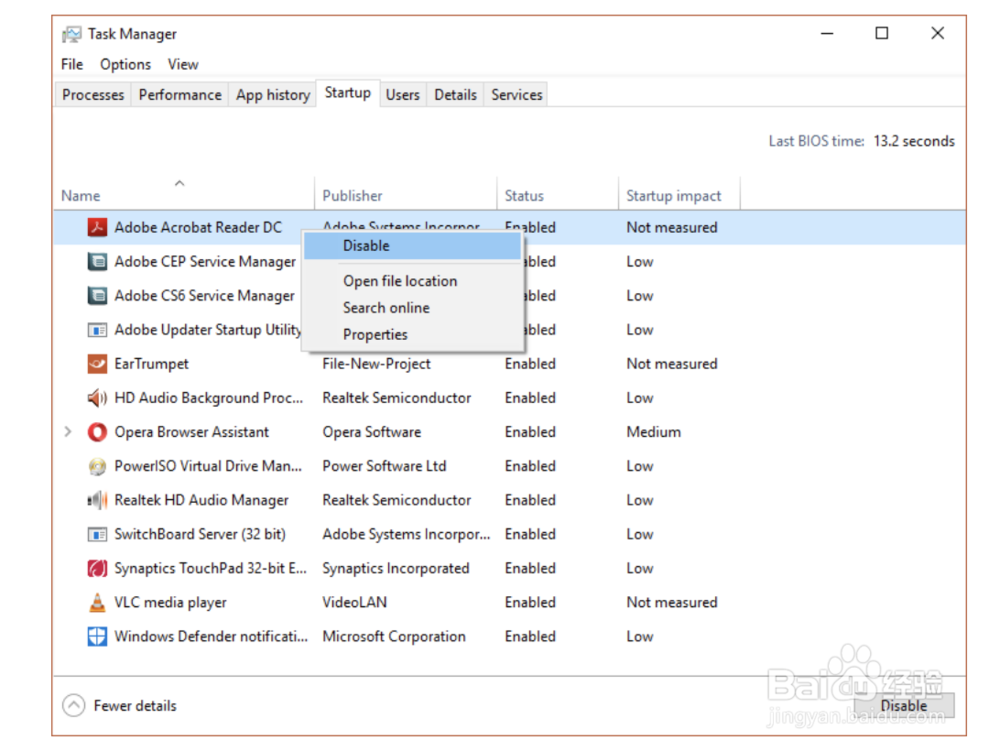
Task: Click the Fewer details link
Action: [135, 706]
